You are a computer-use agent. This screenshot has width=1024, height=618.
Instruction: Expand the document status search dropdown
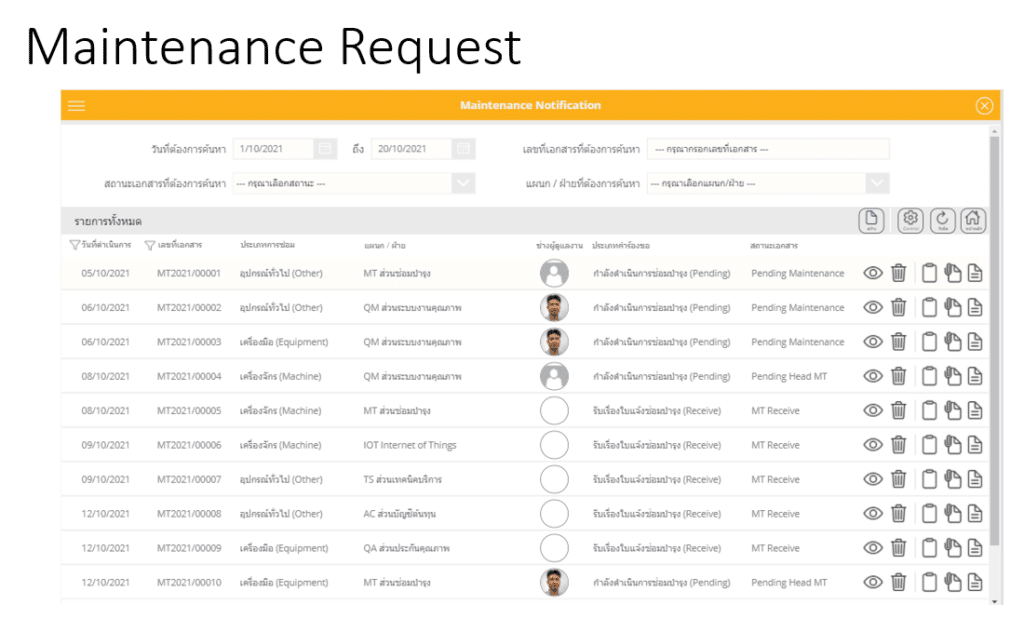(x=463, y=184)
